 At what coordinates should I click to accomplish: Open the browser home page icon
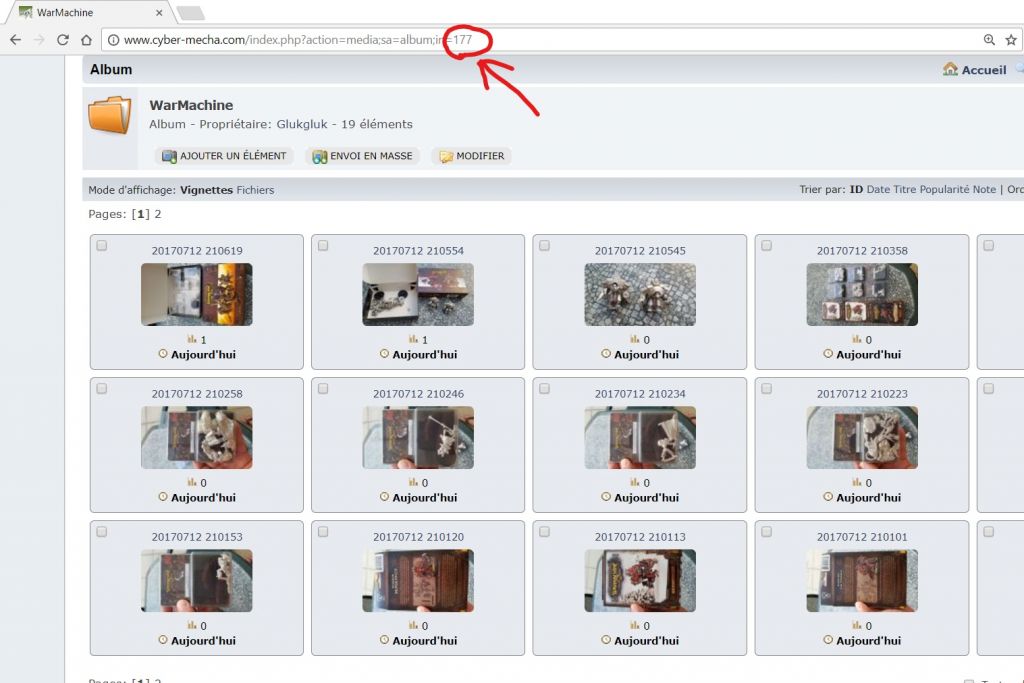click(86, 40)
